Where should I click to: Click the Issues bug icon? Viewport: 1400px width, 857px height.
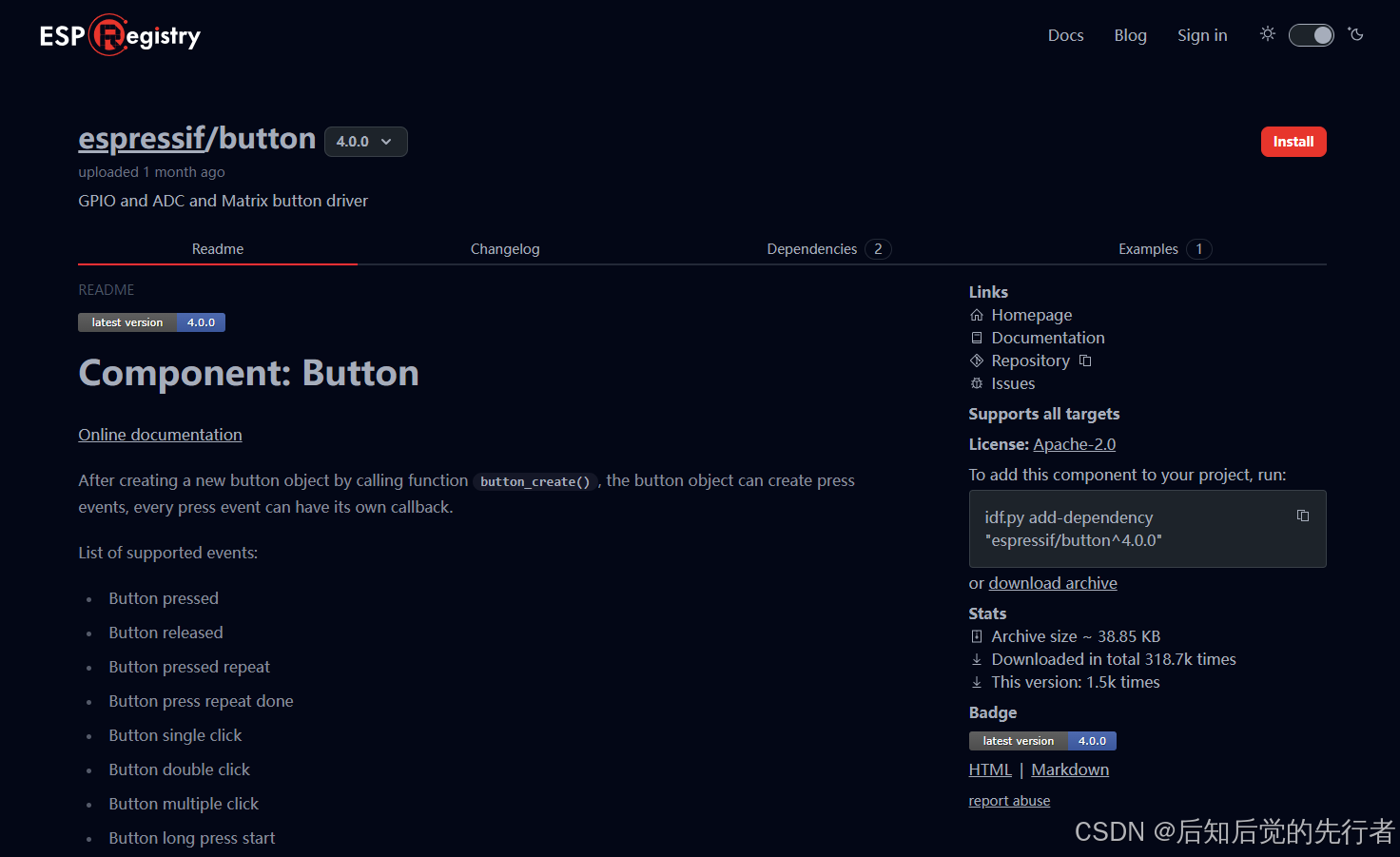coord(976,383)
